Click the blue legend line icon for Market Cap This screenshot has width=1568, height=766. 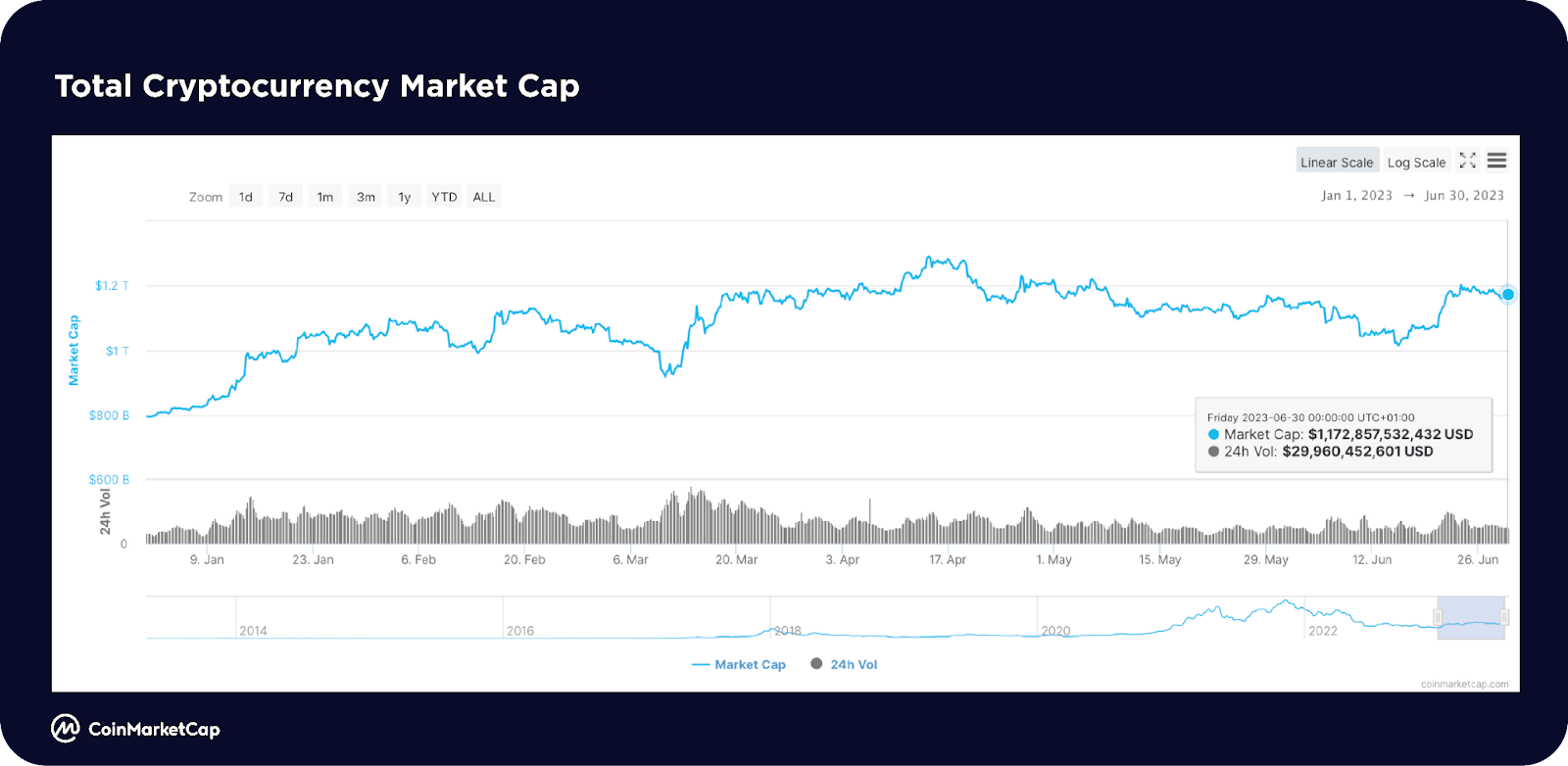pyautogui.click(x=701, y=664)
